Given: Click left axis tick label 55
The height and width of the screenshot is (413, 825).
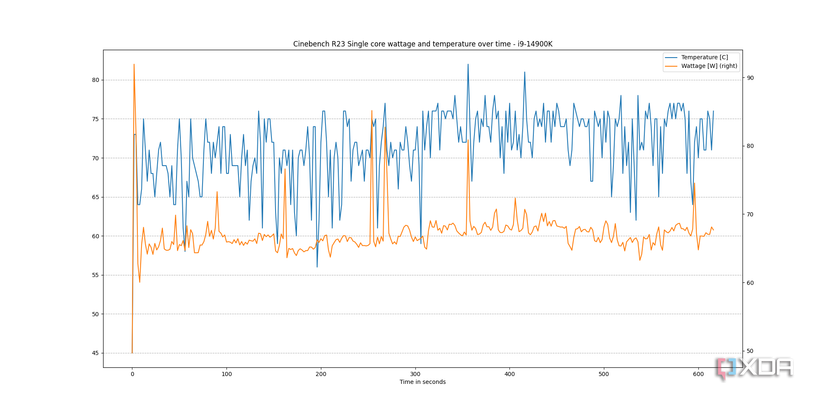Looking at the screenshot, I should coord(96,275).
